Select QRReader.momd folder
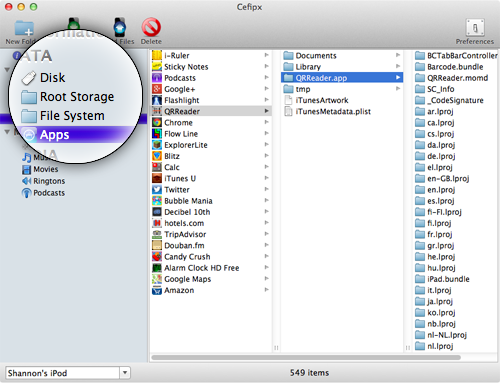Viewport: 500px width, 383px height. point(452,78)
